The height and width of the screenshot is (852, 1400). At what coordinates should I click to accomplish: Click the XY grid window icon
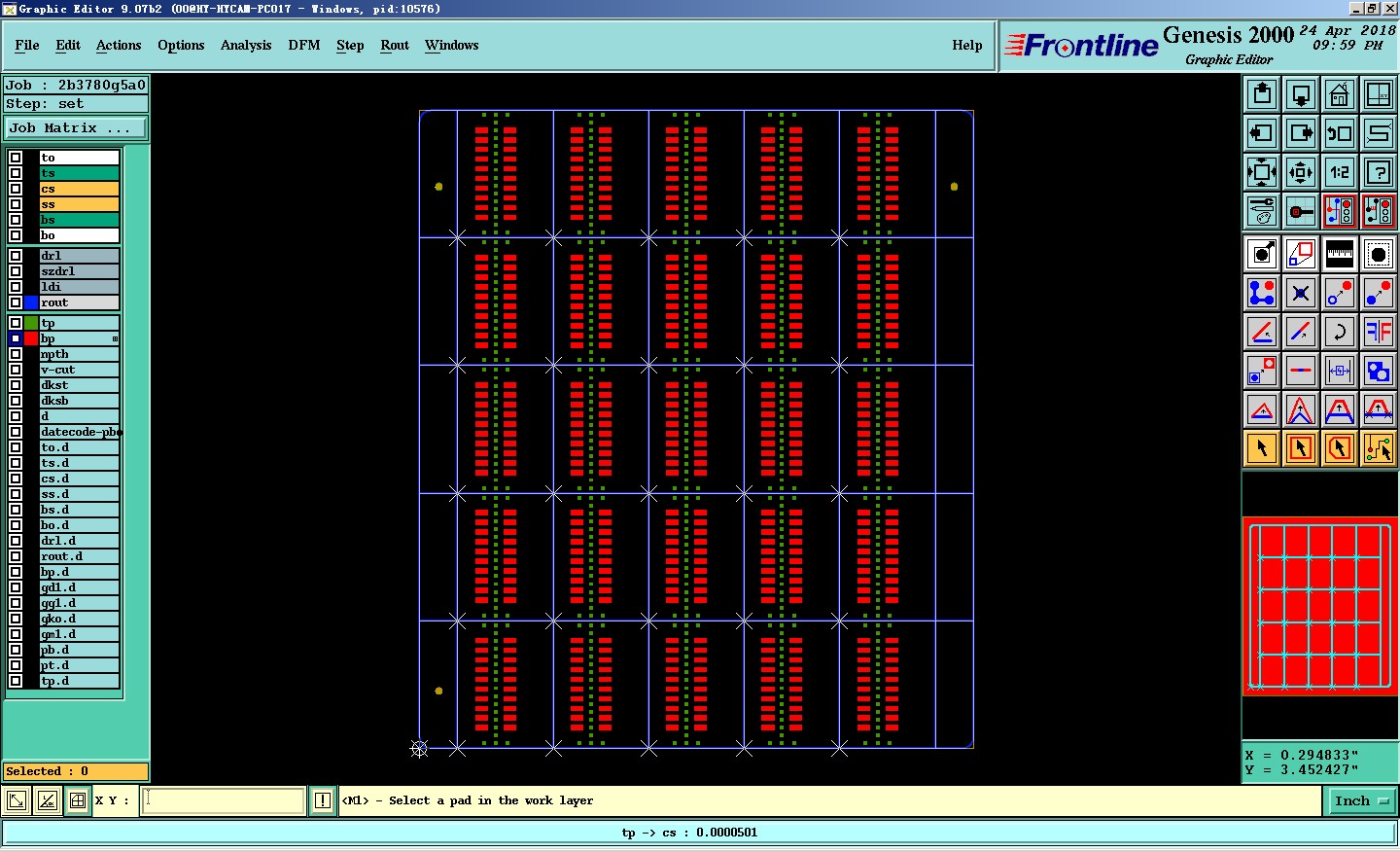click(1379, 94)
